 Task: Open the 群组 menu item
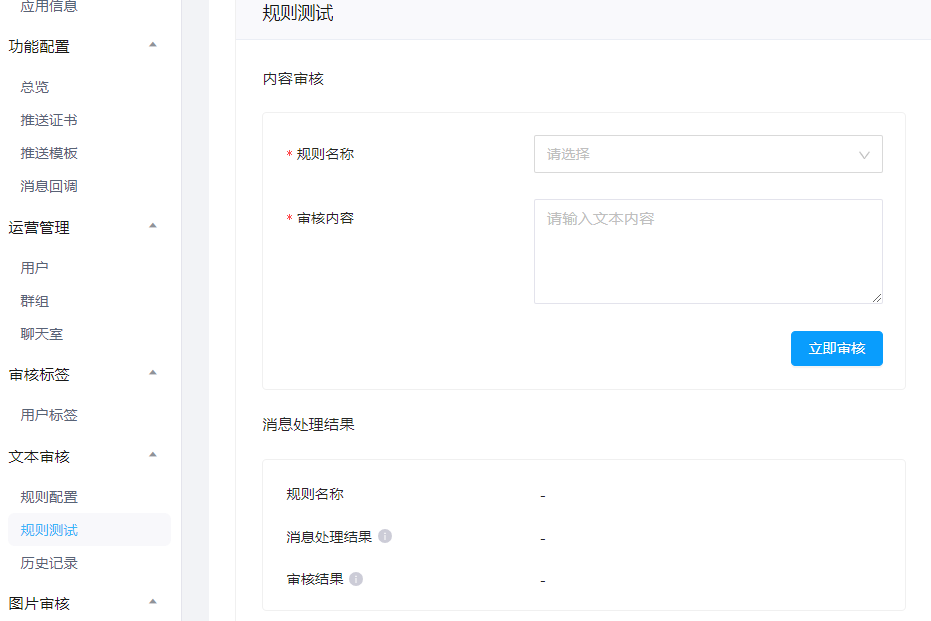click(x=35, y=301)
